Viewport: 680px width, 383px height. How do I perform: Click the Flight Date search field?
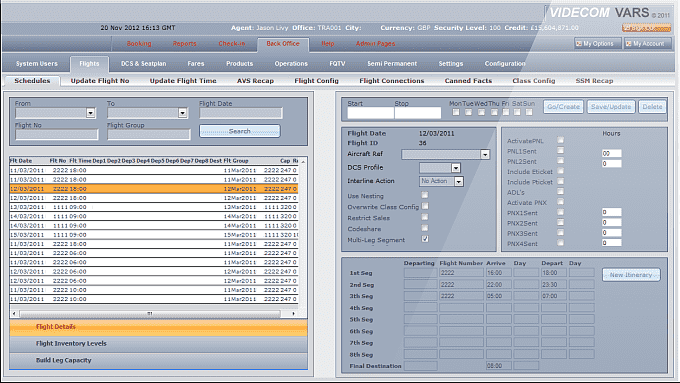tap(241, 113)
